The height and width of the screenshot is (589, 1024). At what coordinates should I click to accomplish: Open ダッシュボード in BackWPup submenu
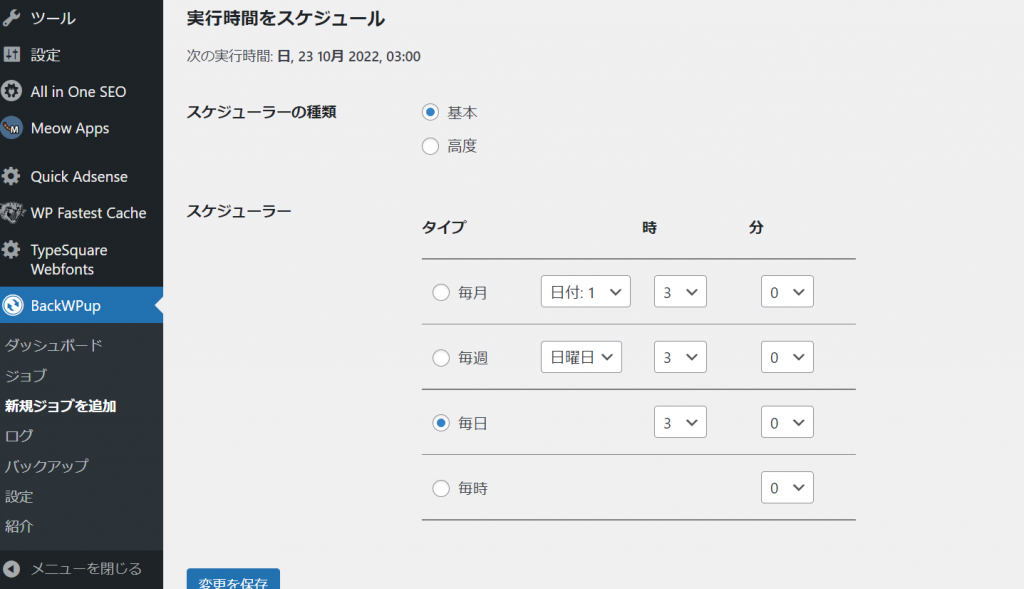coord(54,345)
